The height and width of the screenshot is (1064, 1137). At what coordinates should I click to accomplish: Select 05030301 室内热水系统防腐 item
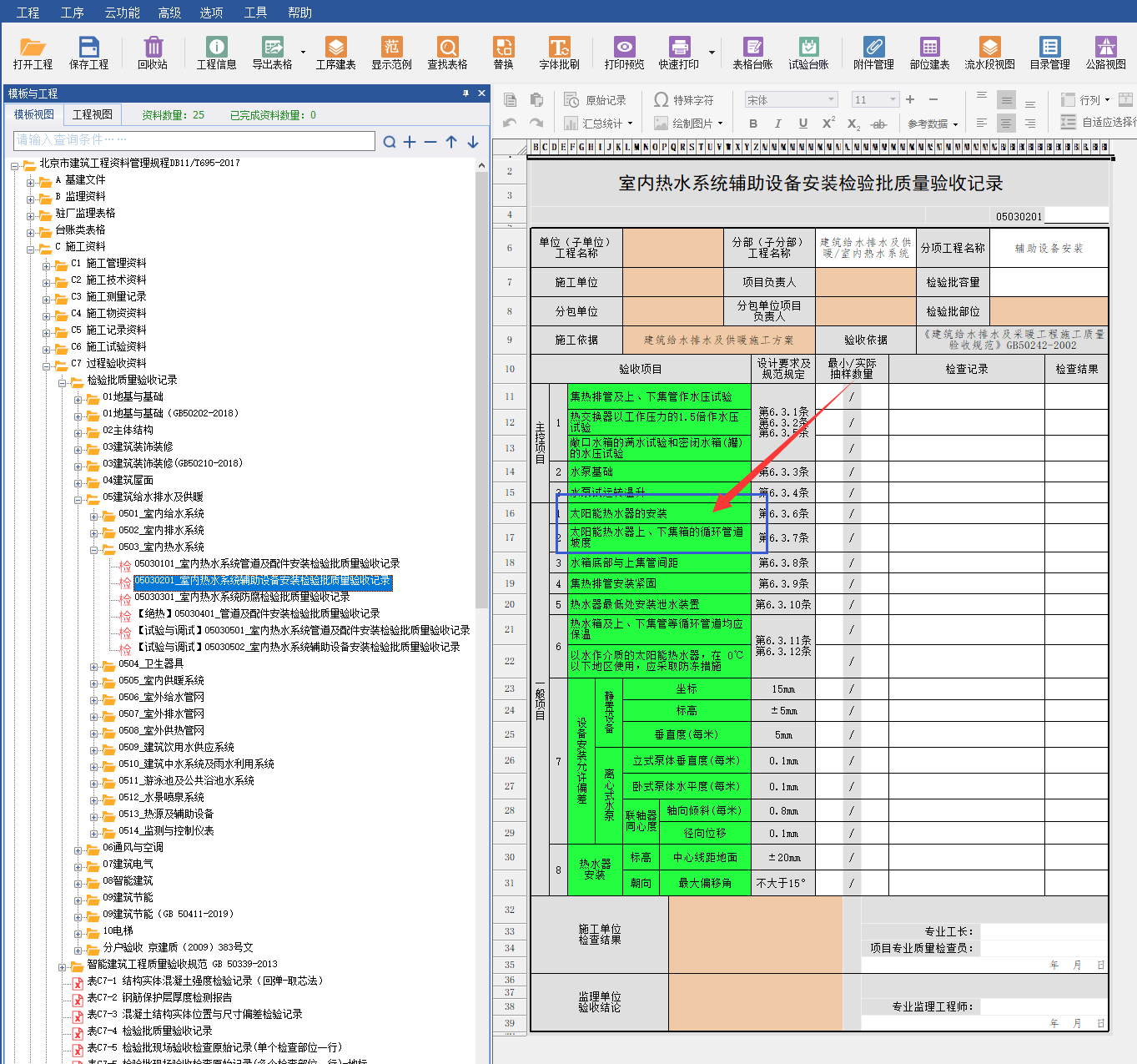point(242,598)
